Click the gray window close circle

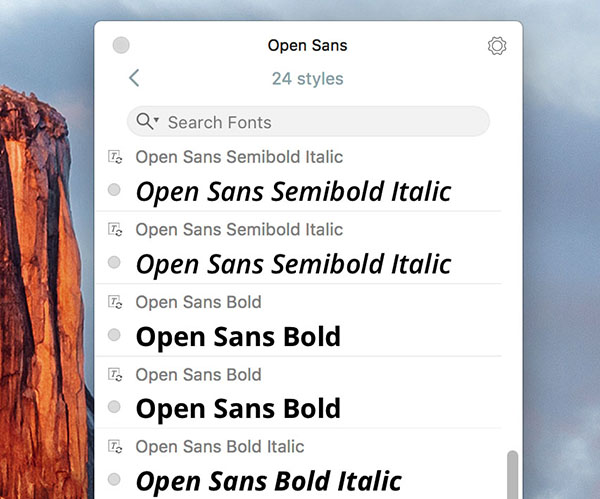coord(121,45)
